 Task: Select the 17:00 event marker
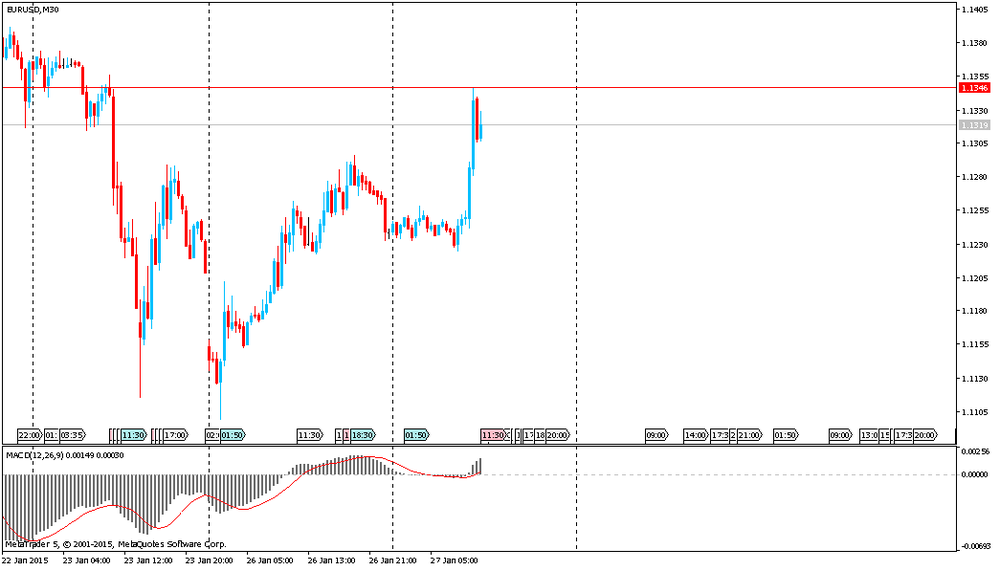tap(176, 435)
